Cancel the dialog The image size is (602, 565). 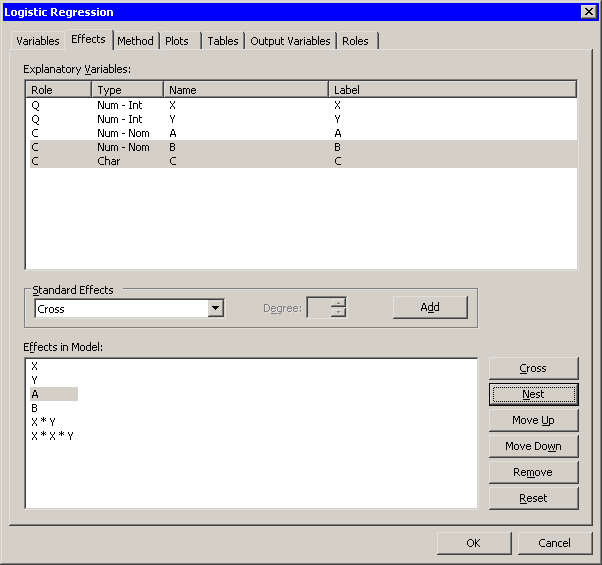click(555, 543)
